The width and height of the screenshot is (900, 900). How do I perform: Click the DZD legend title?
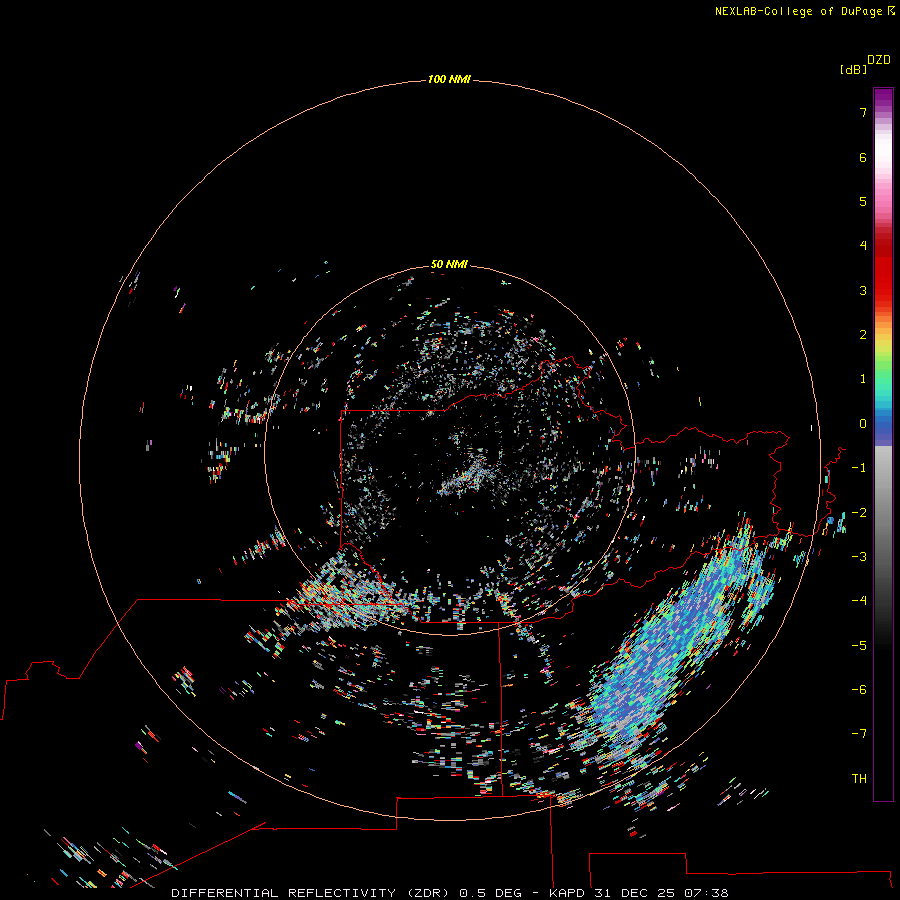879,60
